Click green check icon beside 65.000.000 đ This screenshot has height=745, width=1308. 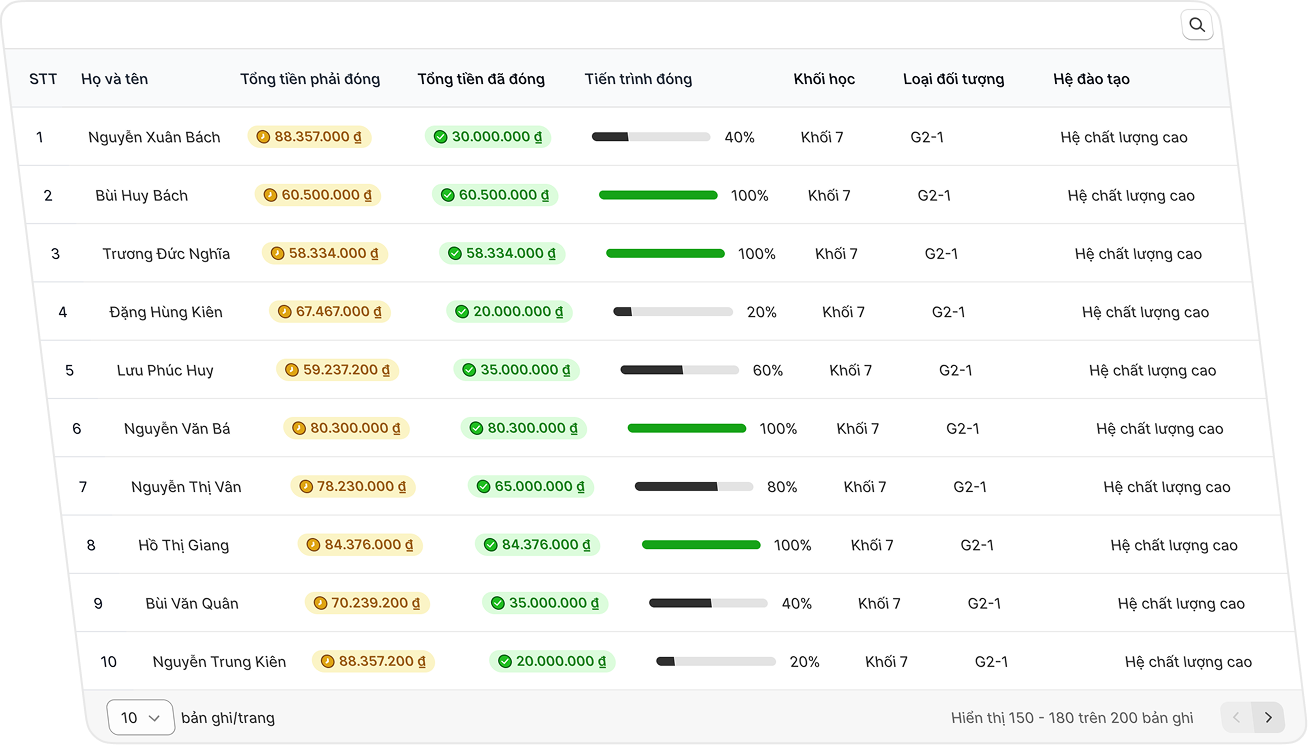[x=483, y=487]
